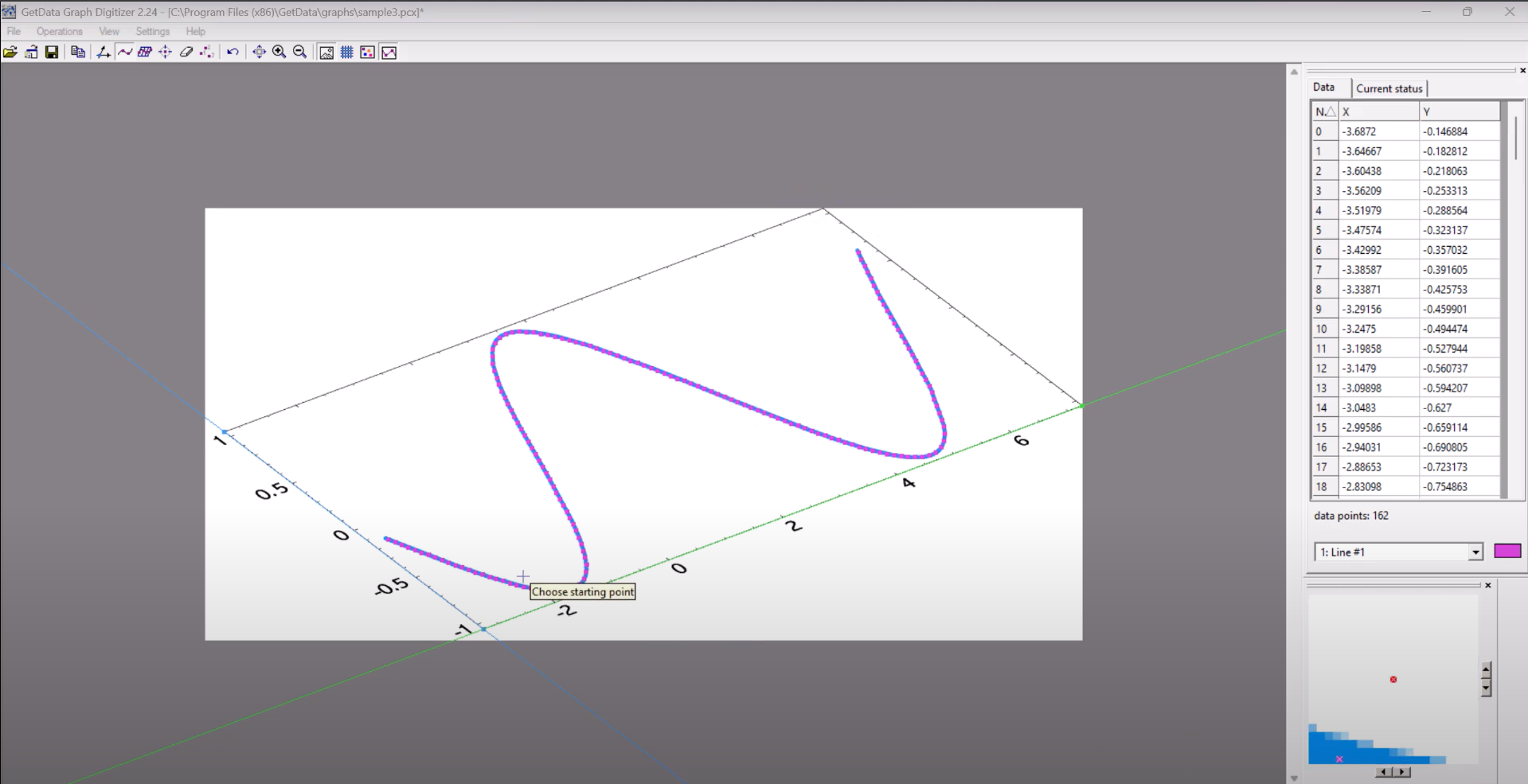Select the Eraser tool
1528x784 pixels.
tap(186, 52)
